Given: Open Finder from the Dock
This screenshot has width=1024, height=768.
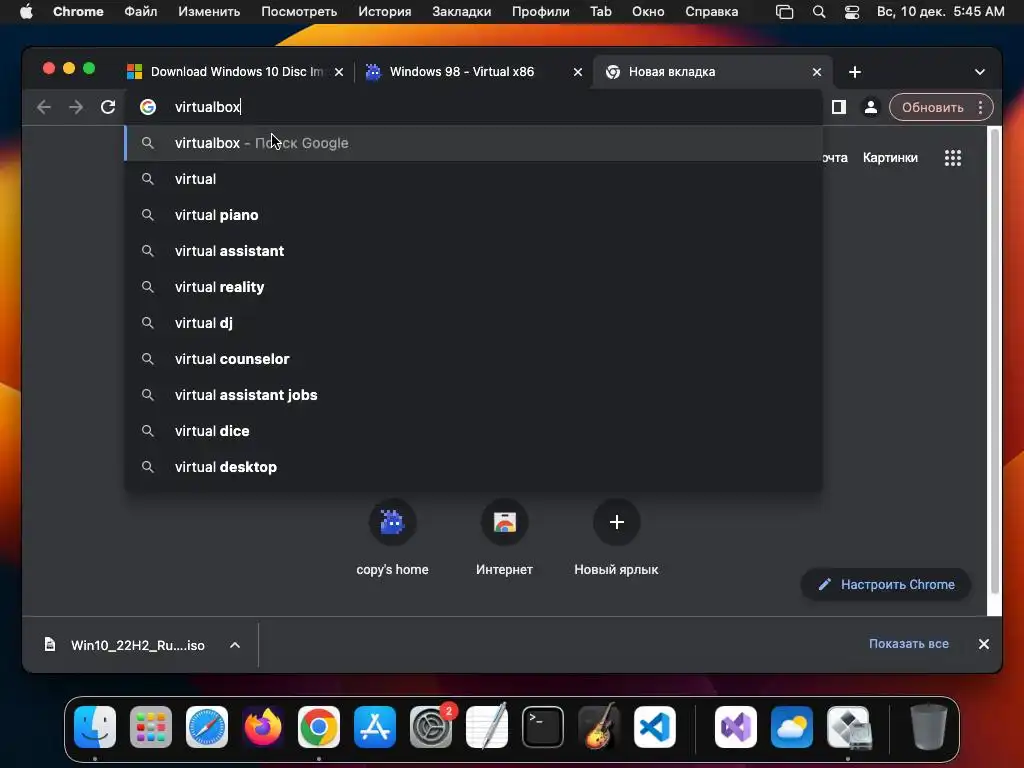Looking at the screenshot, I should click(x=95, y=727).
